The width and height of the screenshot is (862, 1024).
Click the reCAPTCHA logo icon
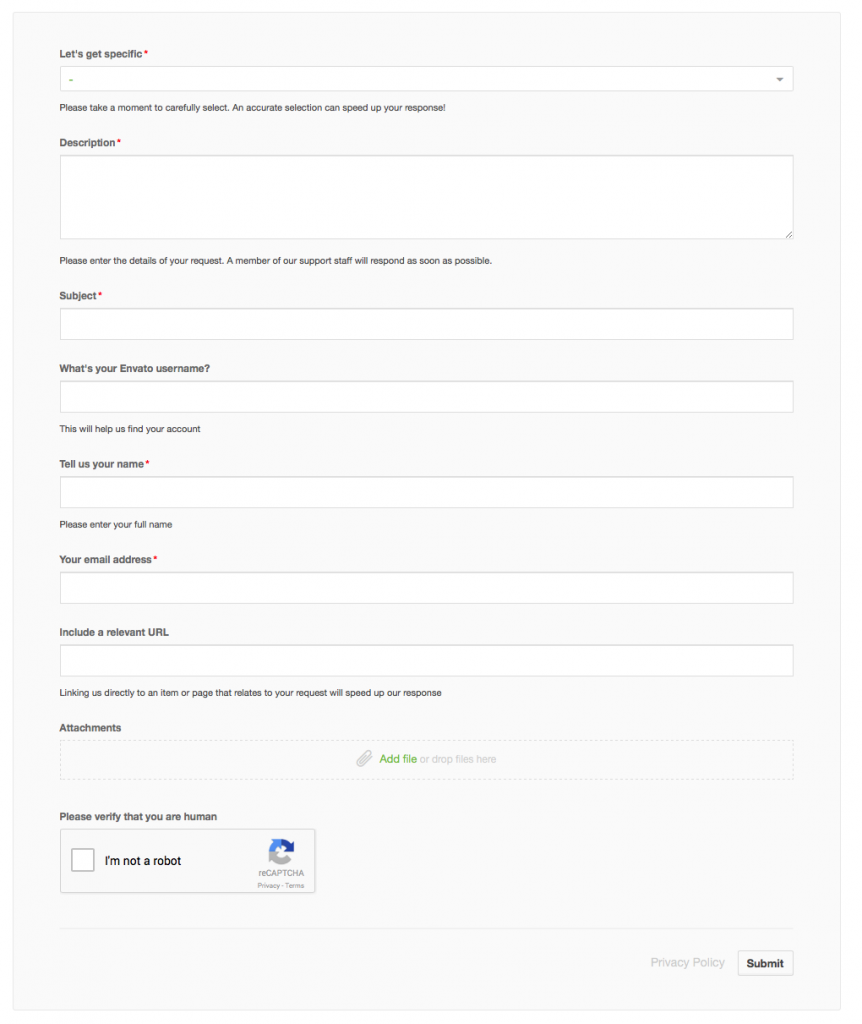[281, 852]
